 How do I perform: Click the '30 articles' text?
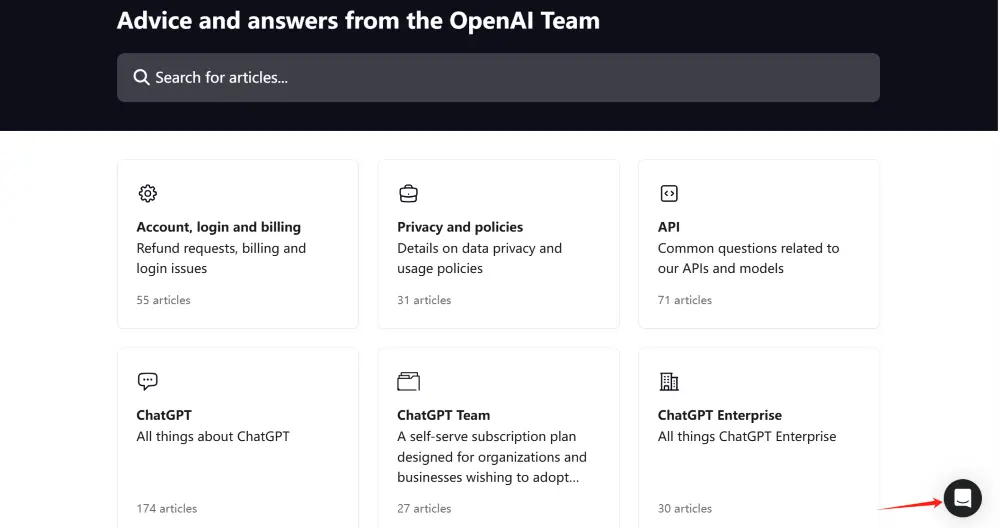coord(685,508)
